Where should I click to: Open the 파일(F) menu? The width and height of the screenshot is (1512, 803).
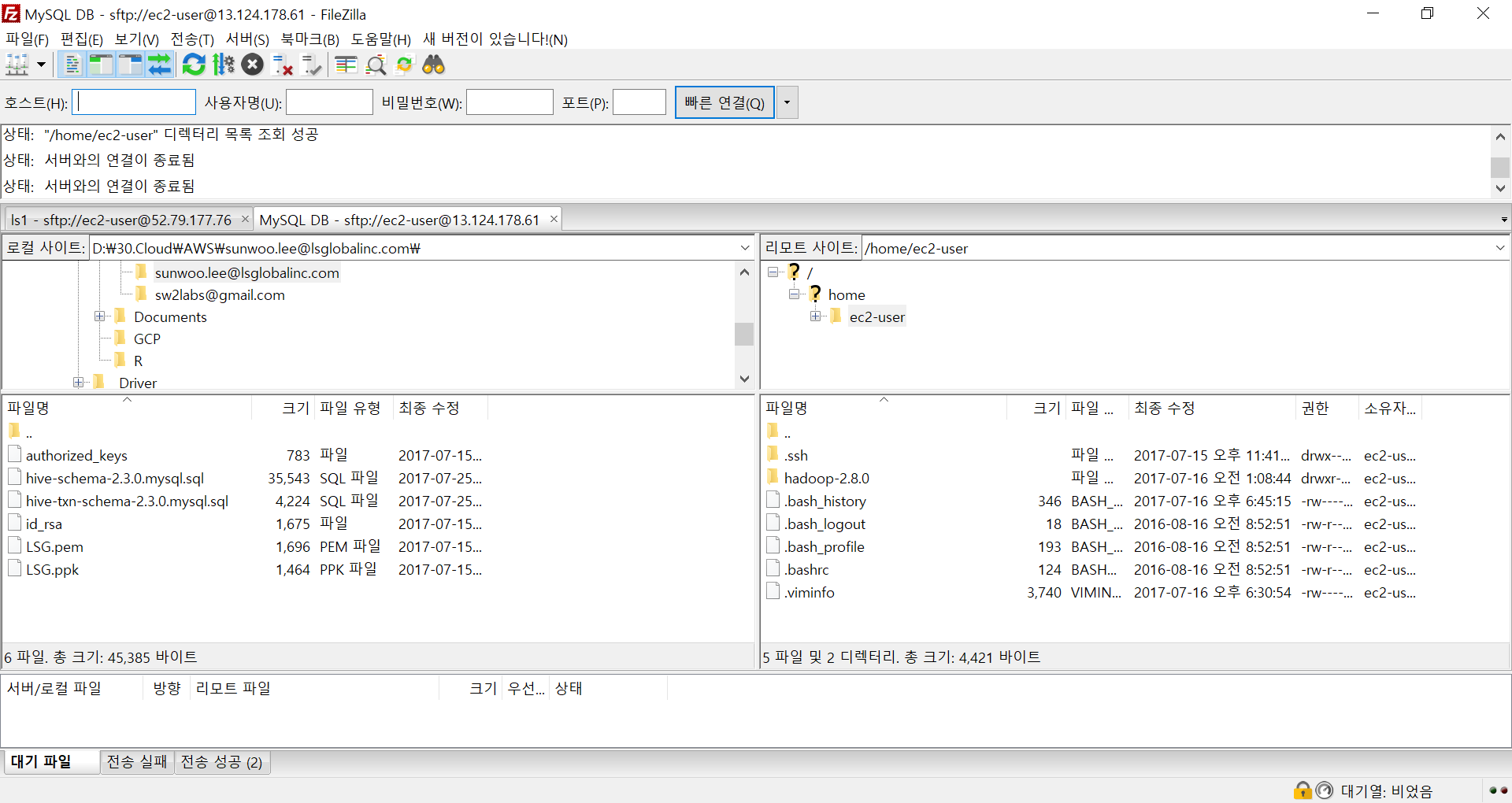point(27,39)
